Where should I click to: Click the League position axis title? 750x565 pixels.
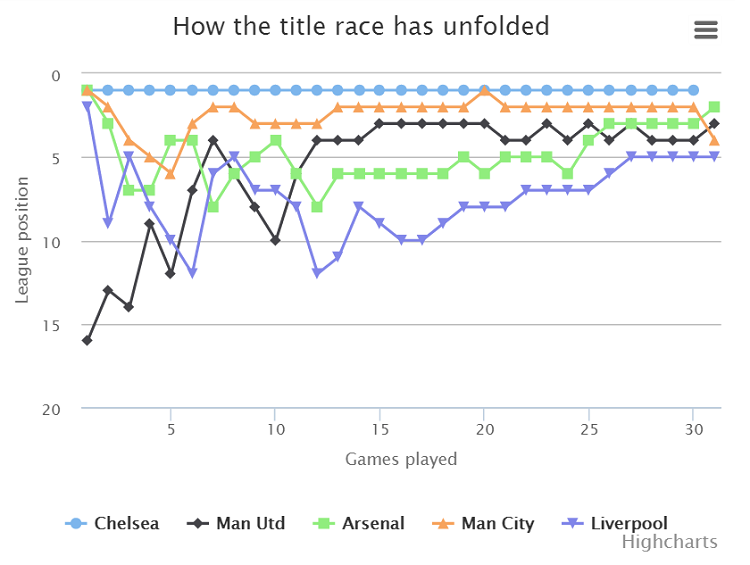coord(22,241)
